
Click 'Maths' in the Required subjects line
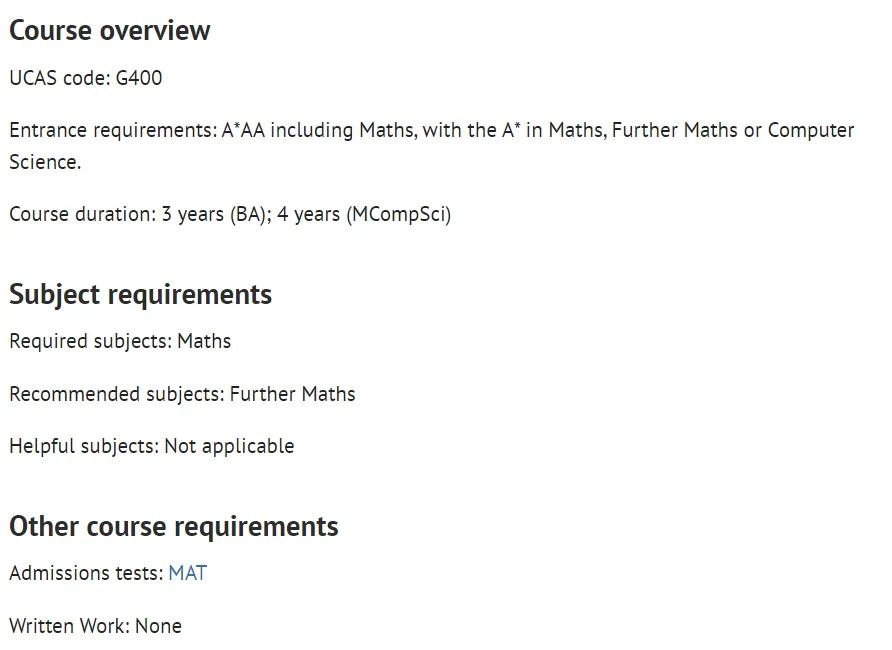pyautogui.click(x=204, y=341)
